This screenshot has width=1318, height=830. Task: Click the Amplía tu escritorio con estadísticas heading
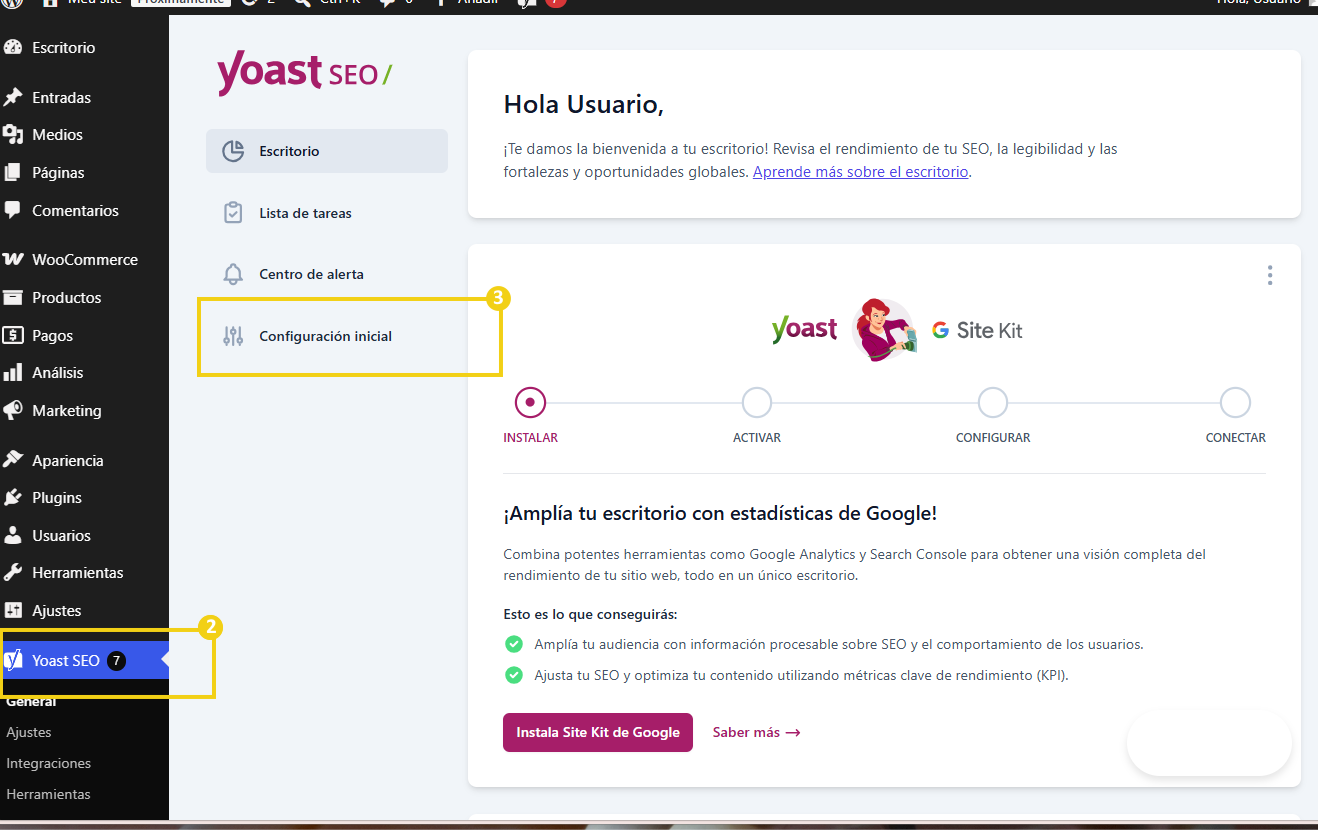(720, 514)
